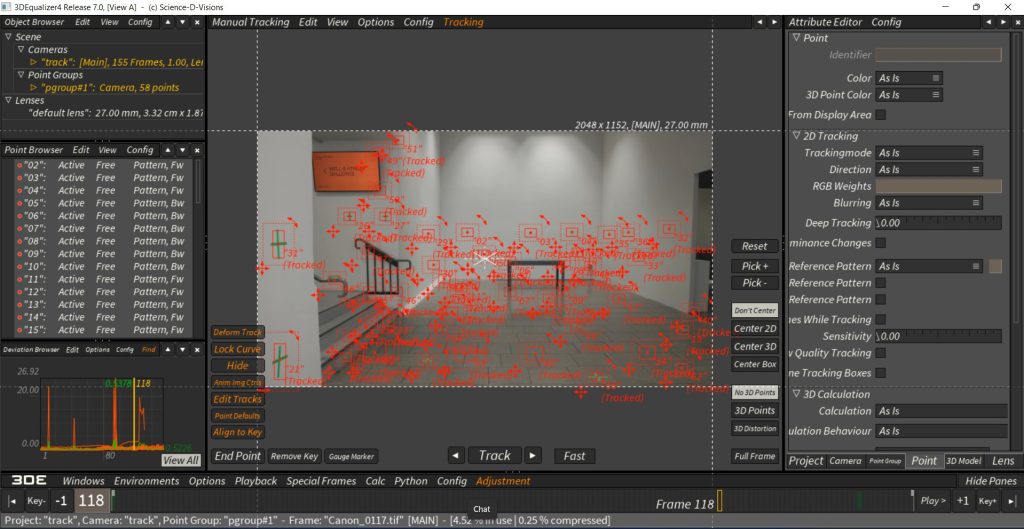Toggle Luminance Changes checkbox

pyautogui.click(x=880, y=243)
